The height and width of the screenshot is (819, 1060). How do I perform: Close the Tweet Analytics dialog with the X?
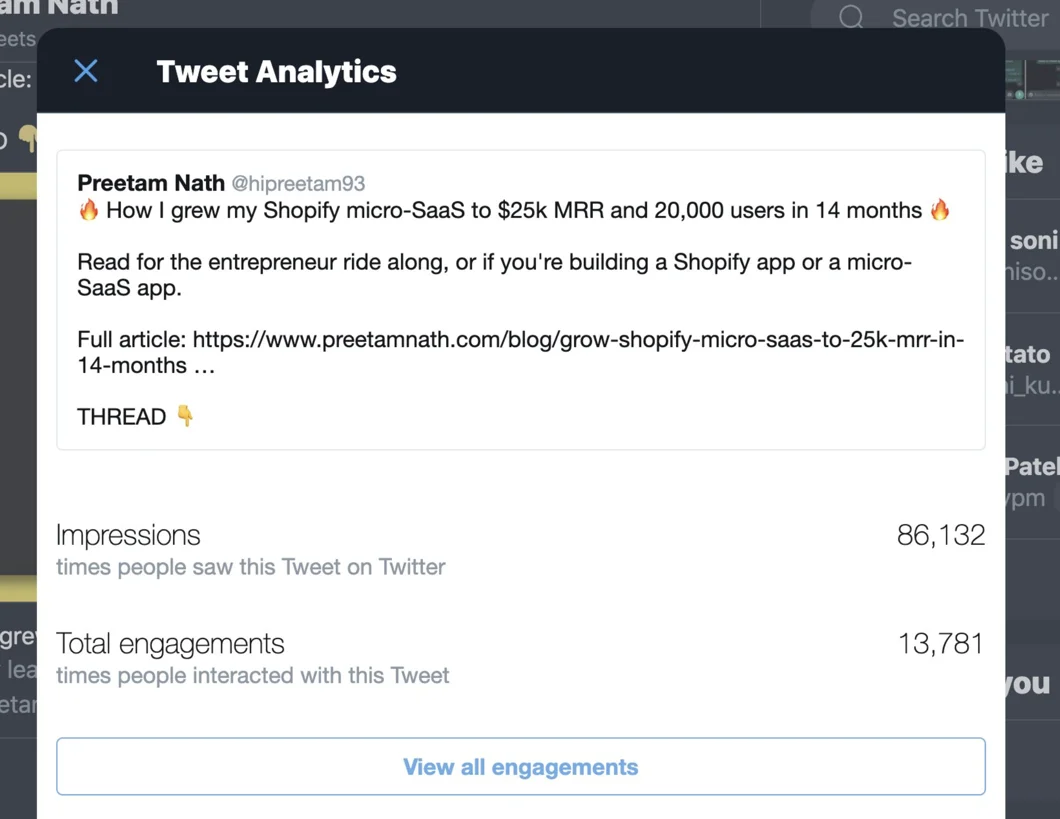click(86, 71)
